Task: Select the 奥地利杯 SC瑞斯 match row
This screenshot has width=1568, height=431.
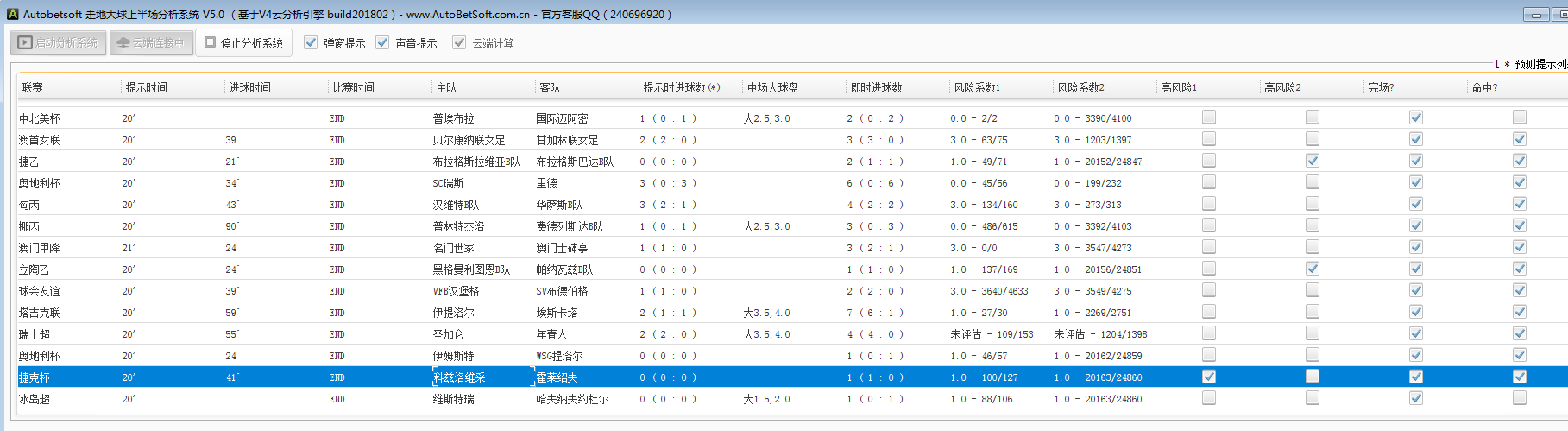Action: coord(448,183)
